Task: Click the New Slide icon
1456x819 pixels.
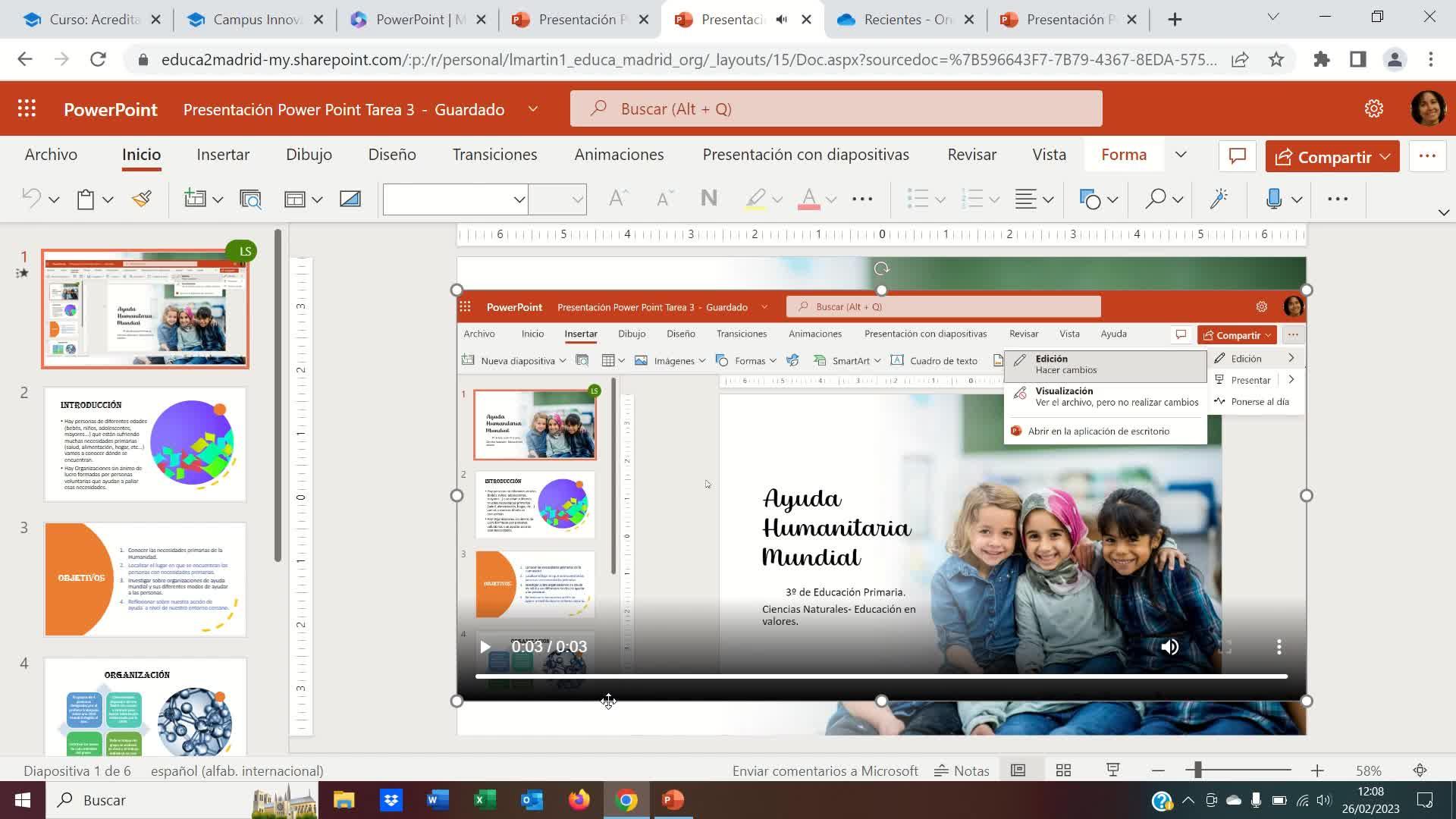Action: 195,199
